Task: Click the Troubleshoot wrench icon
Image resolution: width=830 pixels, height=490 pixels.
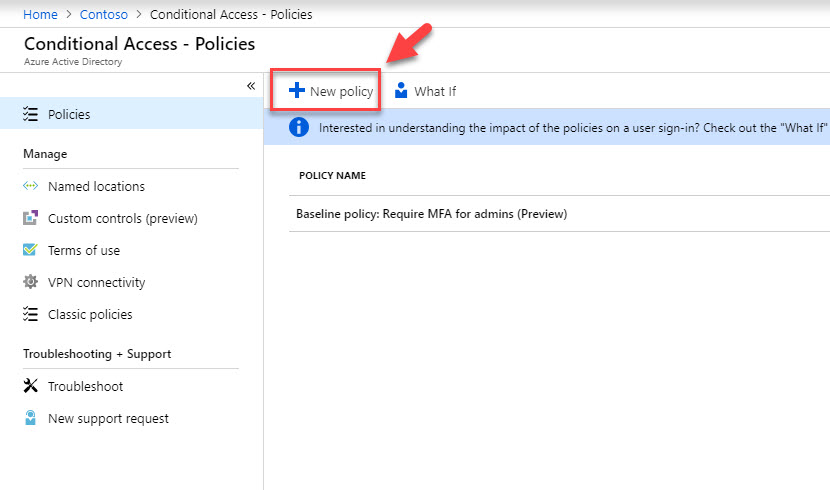Action: (x=30, y=386)
